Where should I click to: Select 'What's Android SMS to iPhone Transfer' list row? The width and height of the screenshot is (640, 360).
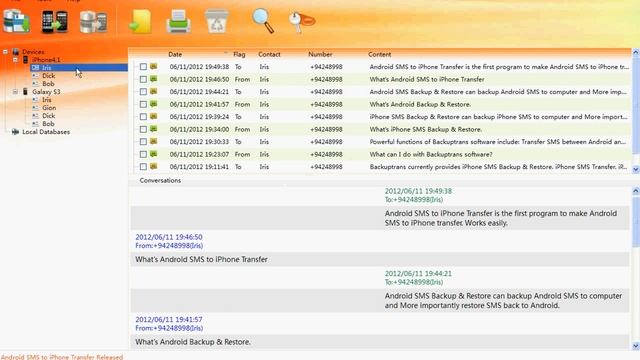pos(382,79)
